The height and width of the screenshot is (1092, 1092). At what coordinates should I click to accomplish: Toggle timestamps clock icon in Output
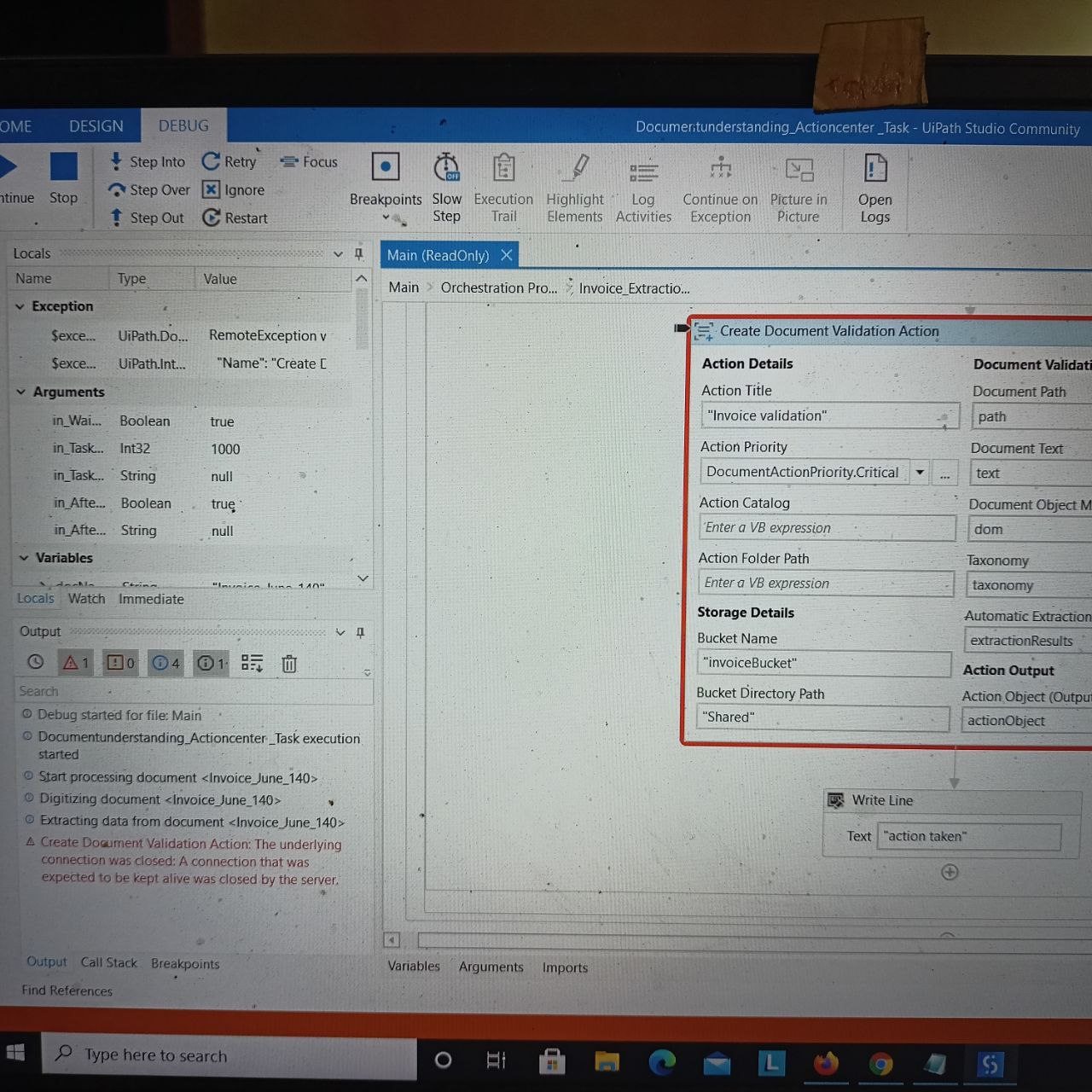pos(35,662)
